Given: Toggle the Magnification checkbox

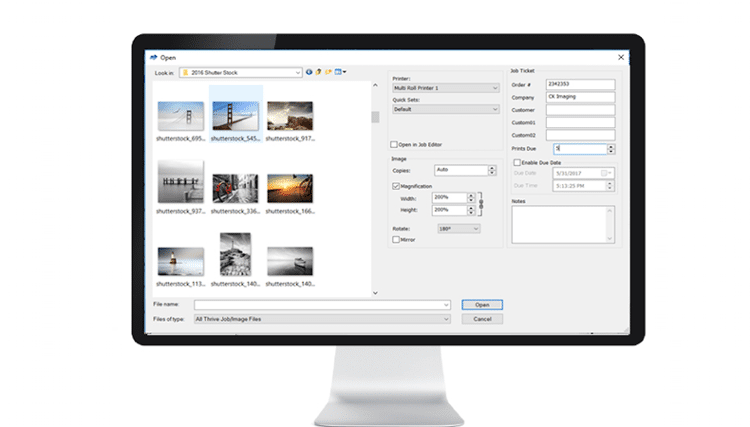Looking at the screenshot, I should pos(396,185).
